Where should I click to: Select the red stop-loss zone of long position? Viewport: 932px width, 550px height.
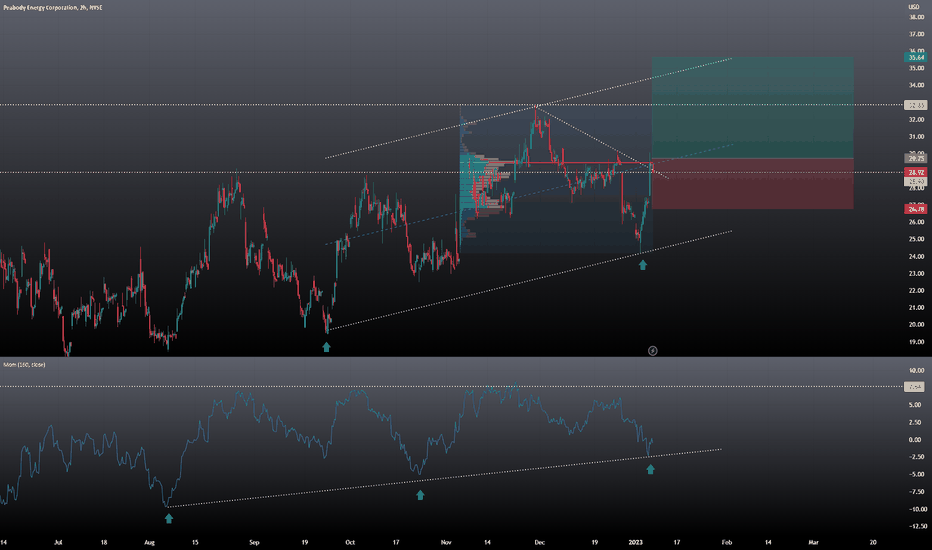[752, 184]
